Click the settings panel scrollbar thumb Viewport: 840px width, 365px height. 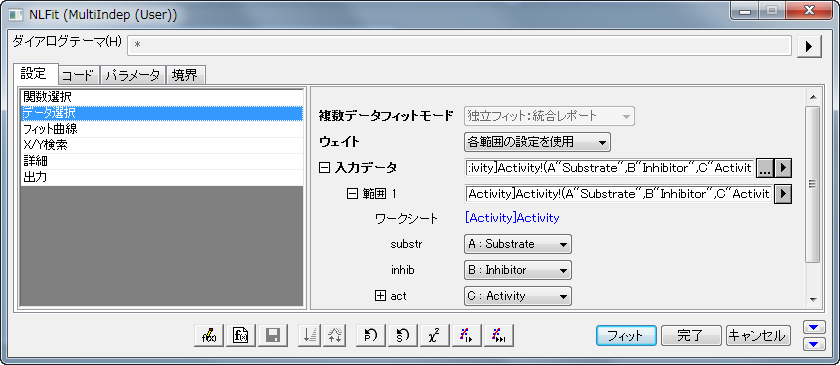point(812,184)
